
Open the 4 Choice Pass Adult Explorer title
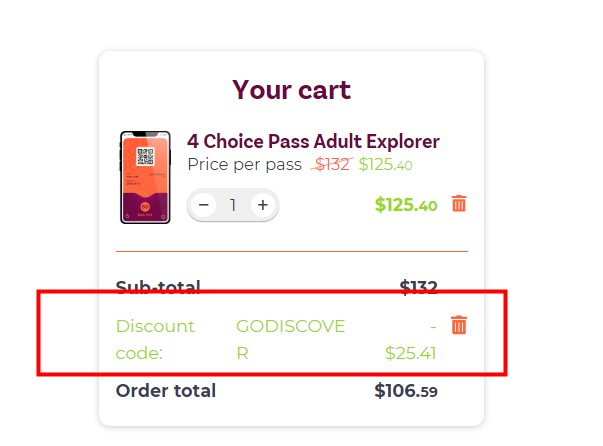coord(313,141)
